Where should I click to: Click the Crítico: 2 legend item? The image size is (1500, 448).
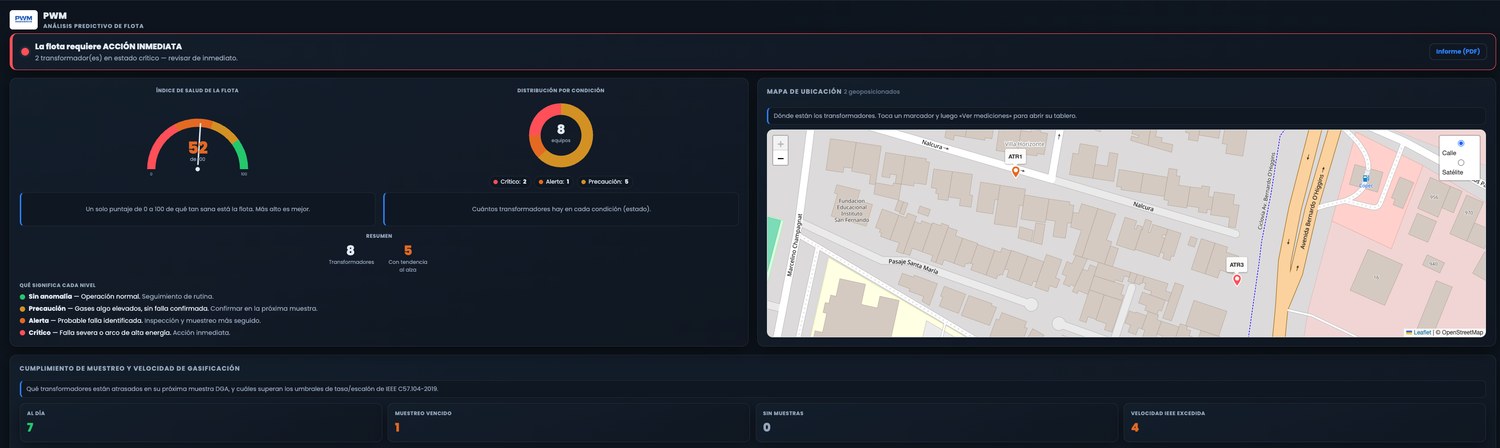click(510, 182)
